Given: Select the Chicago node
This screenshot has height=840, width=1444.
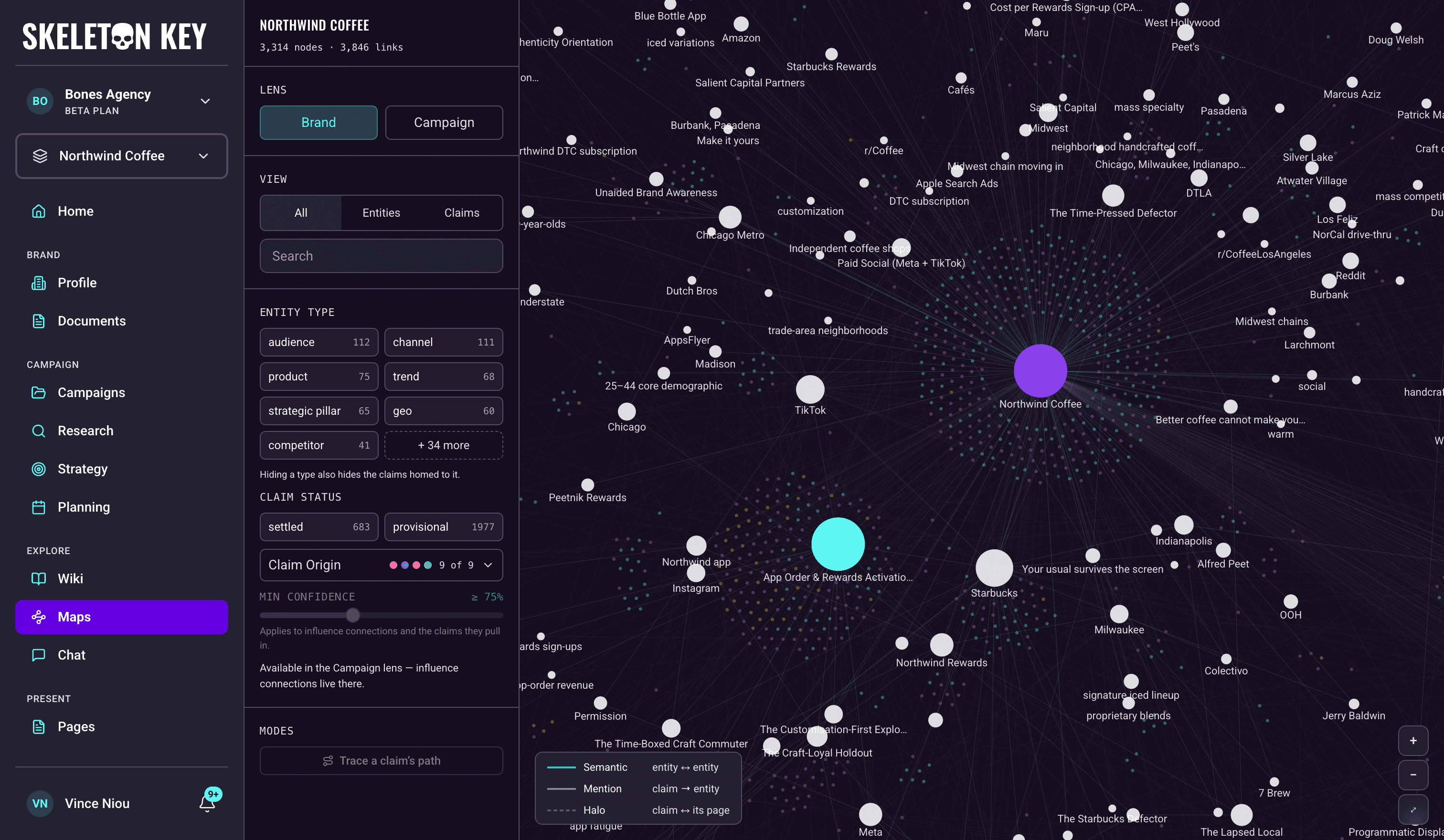Looking at the screenshot, I should pyautogui.click(x=626, y=411).
